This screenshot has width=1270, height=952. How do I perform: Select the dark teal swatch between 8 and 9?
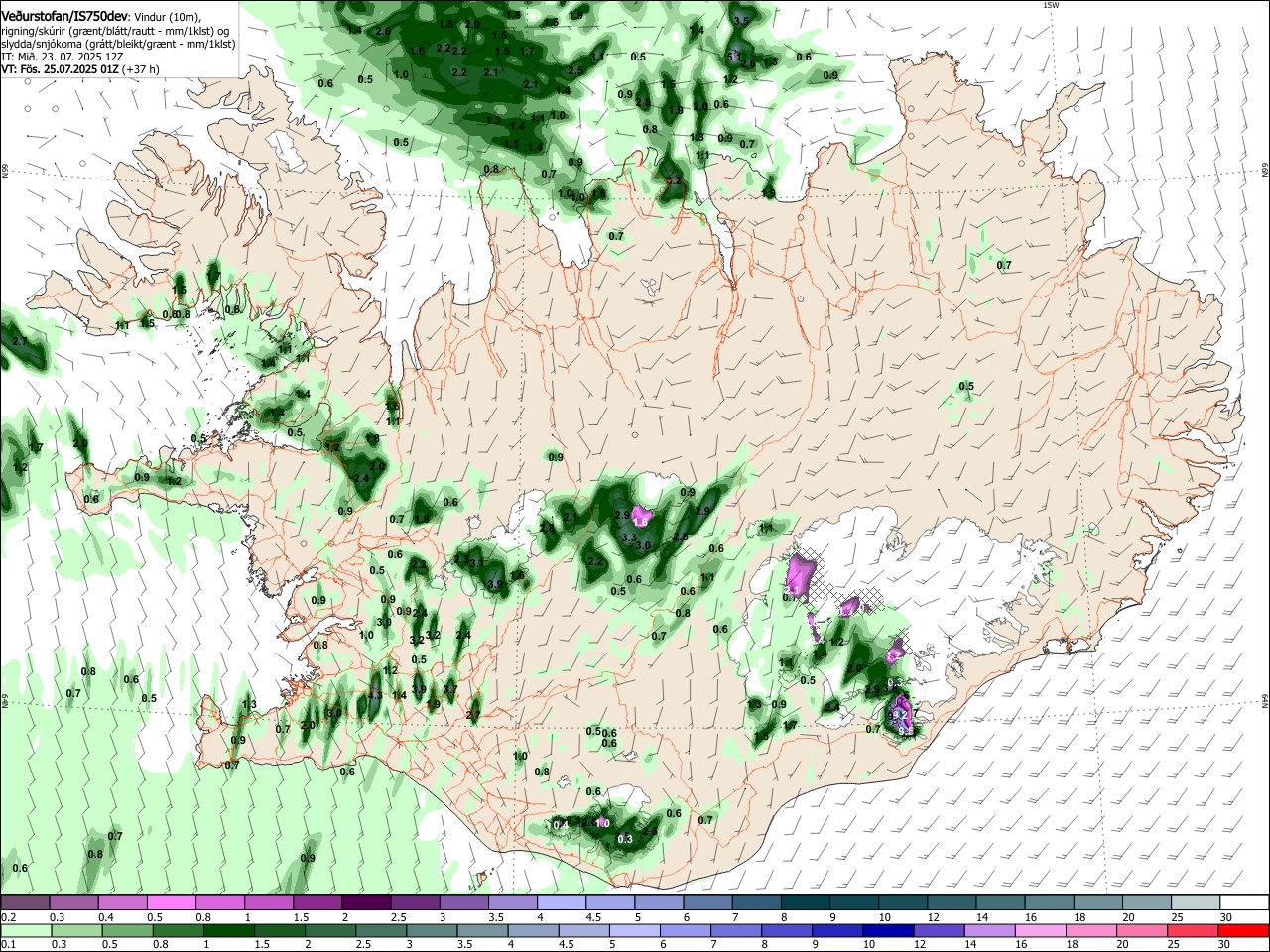806,903
